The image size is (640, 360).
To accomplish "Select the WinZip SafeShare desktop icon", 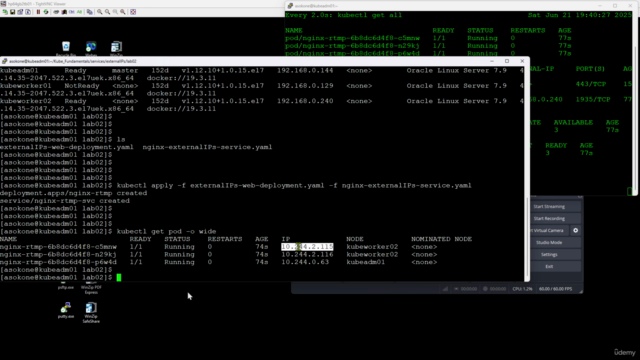I will 91,313.
